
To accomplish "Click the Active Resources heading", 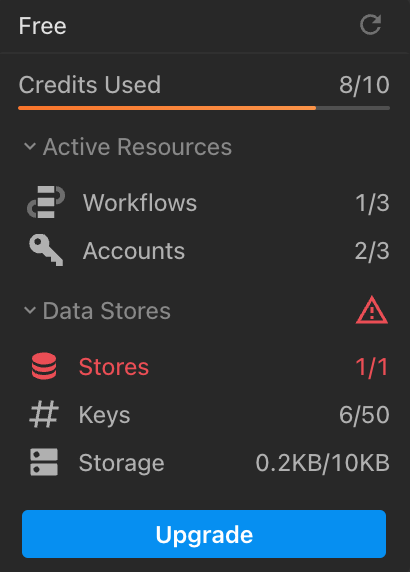I will 137,147.
